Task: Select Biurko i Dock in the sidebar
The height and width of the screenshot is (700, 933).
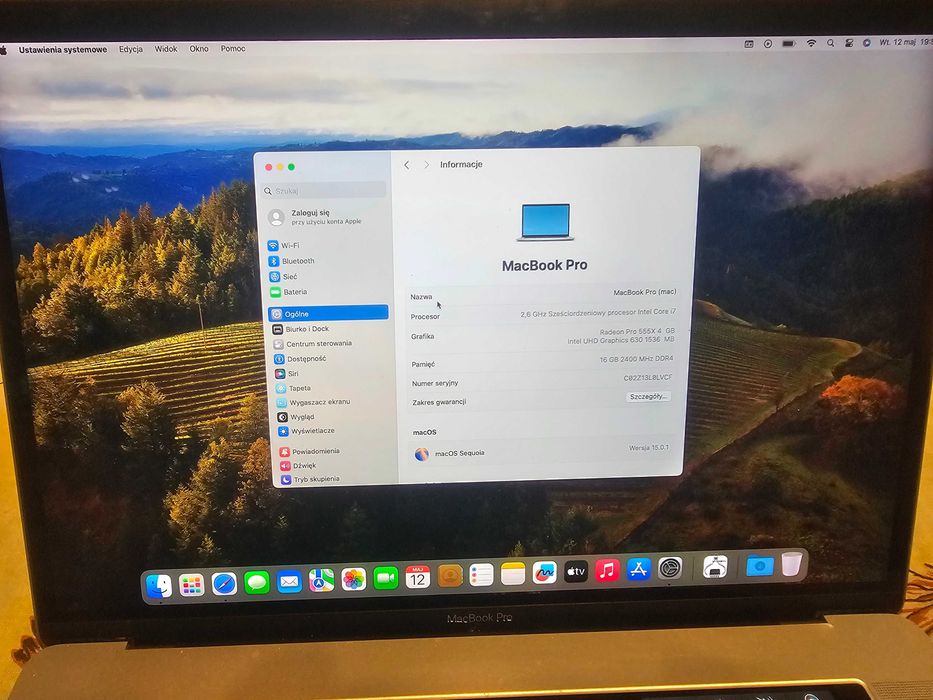Action: [x=300, y=329]
